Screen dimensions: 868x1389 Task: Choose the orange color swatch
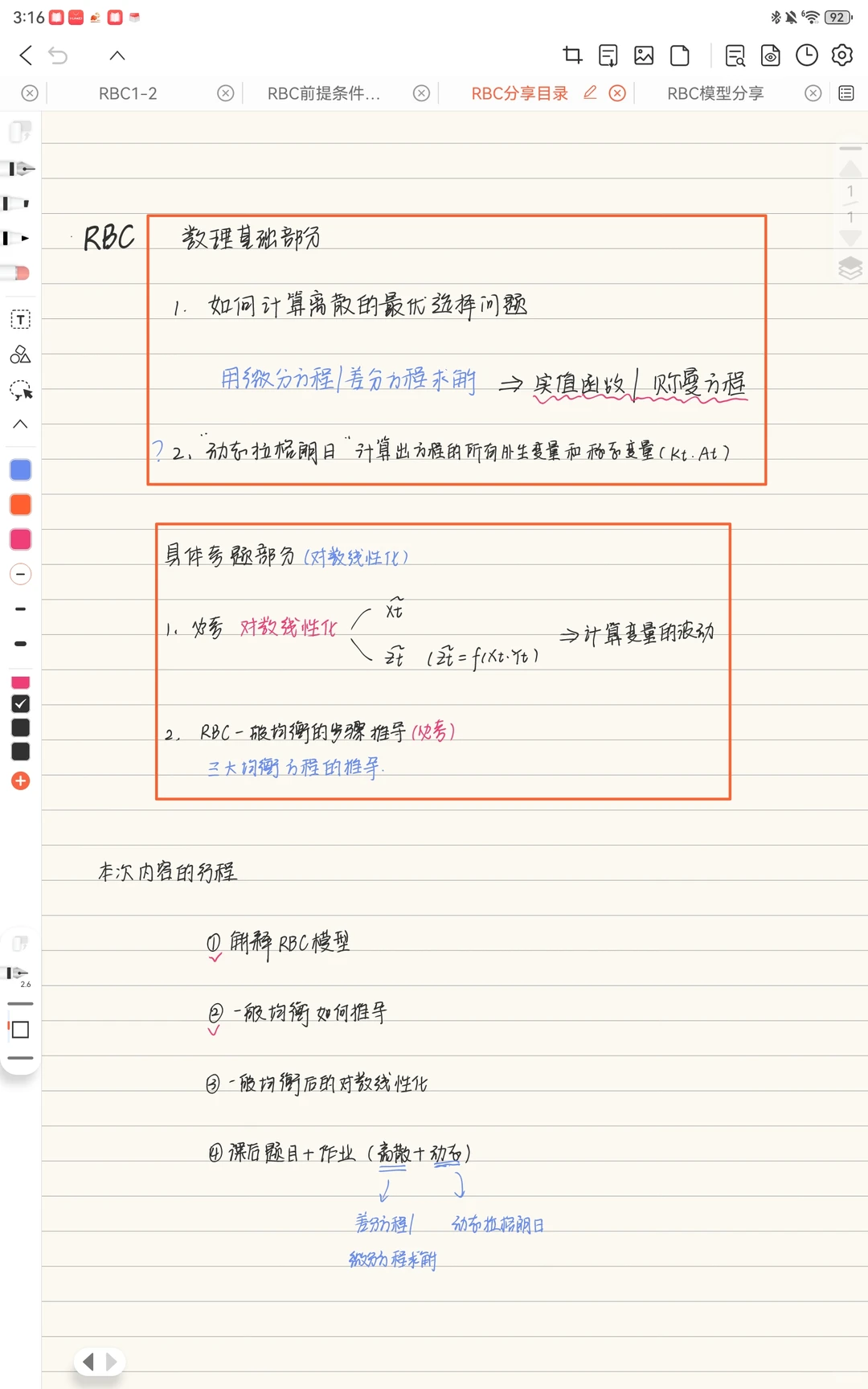(x=20, y=505)
